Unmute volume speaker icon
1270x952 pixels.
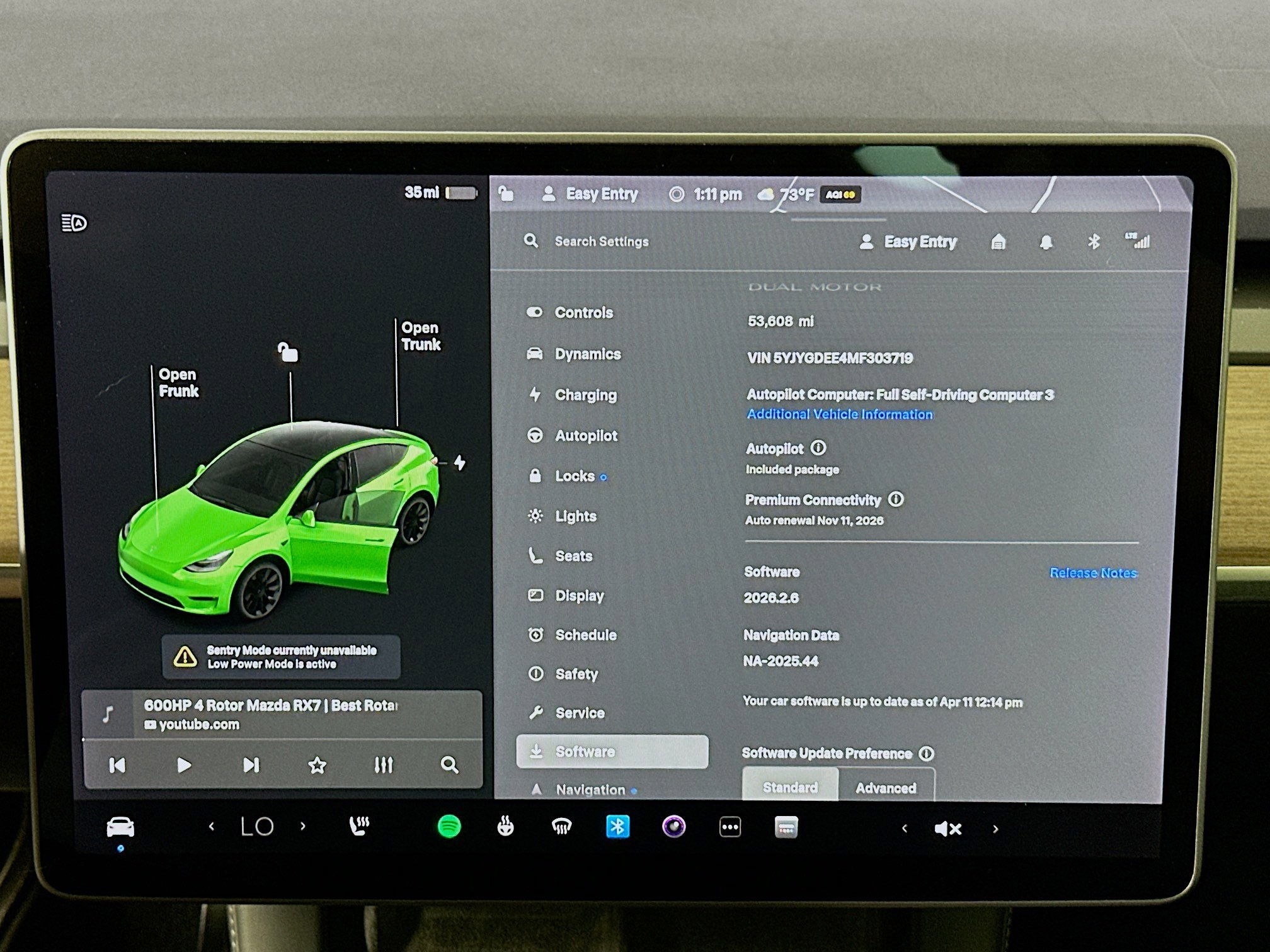click(x=948, y=829)
